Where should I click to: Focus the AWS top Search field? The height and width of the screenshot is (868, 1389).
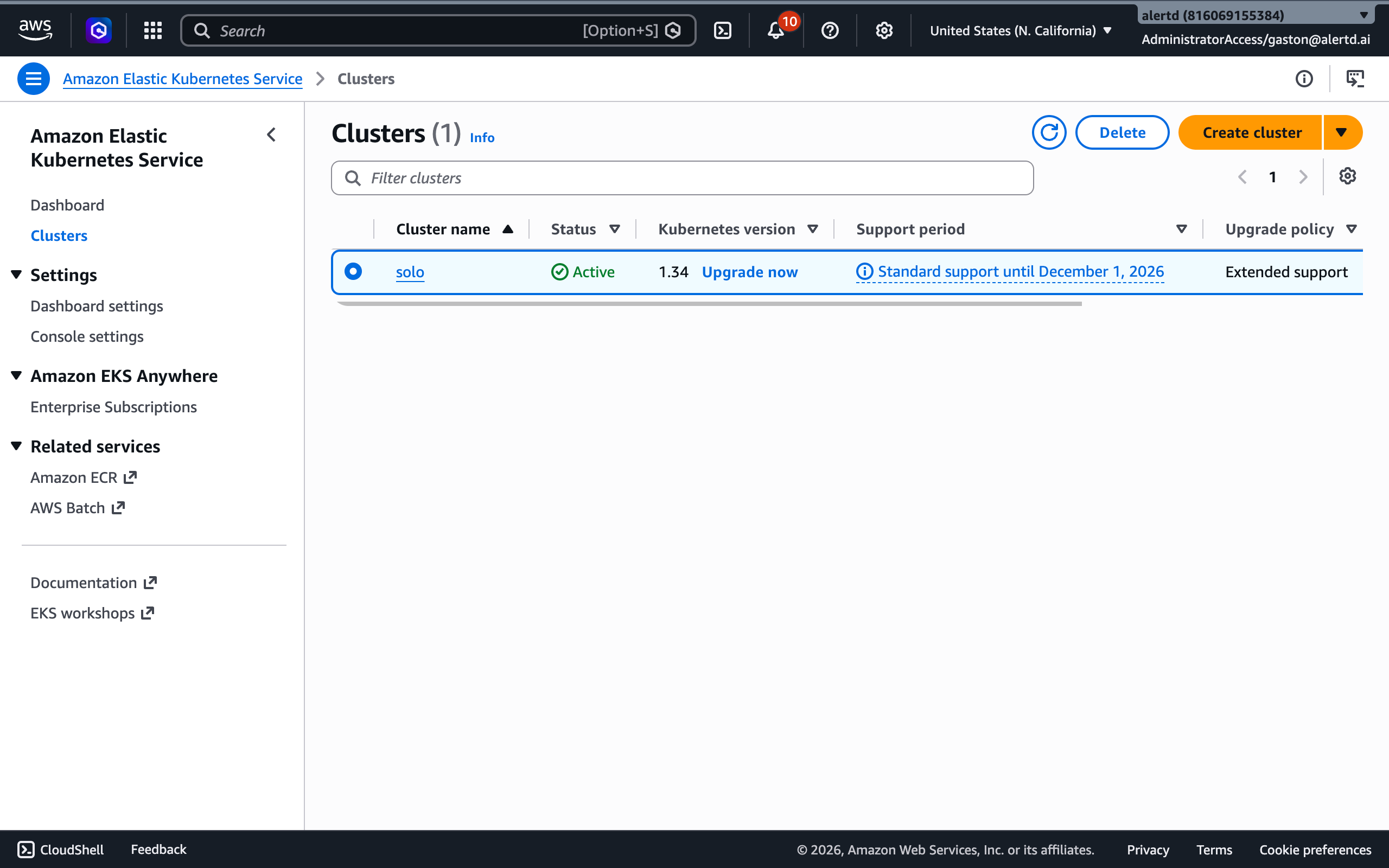point(438,30)
